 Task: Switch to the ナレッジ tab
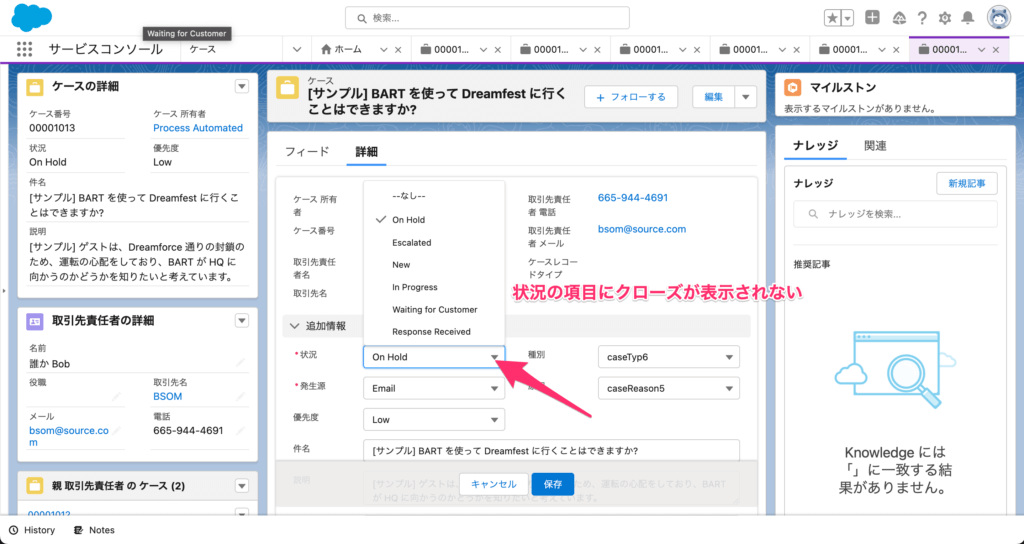pos(815,146)
